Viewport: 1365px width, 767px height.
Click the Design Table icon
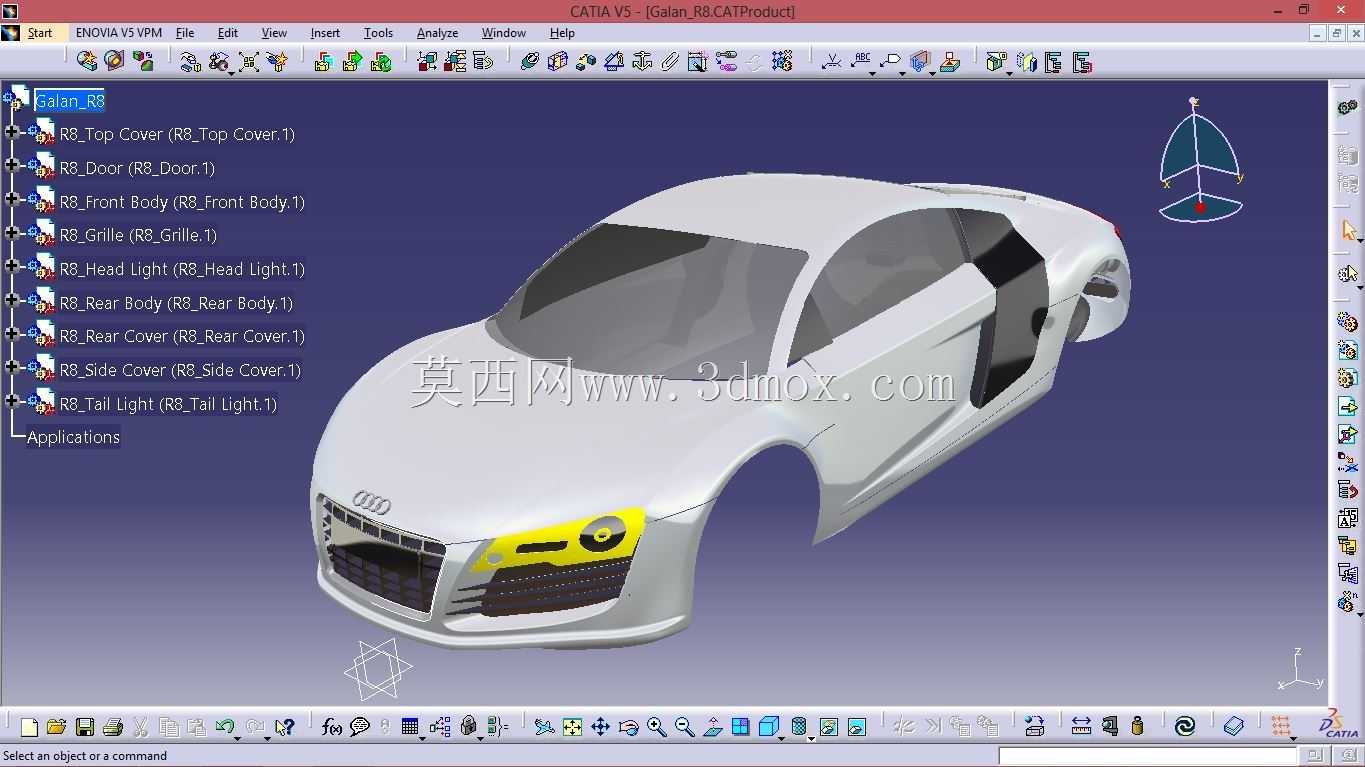pos(410,727)
